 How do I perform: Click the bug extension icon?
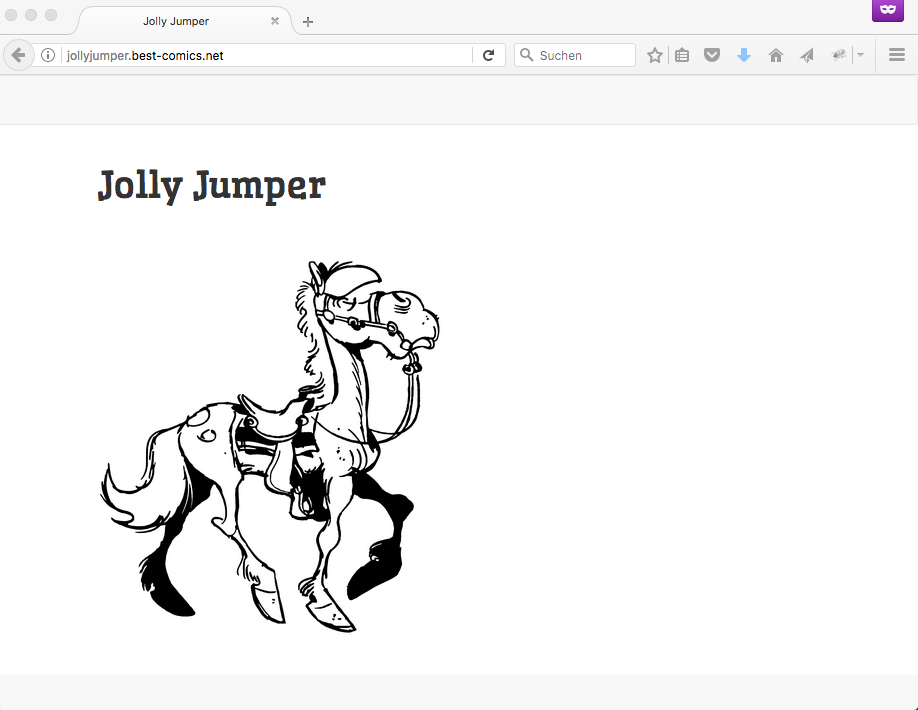pyautogui.click(x=839, y=56)
